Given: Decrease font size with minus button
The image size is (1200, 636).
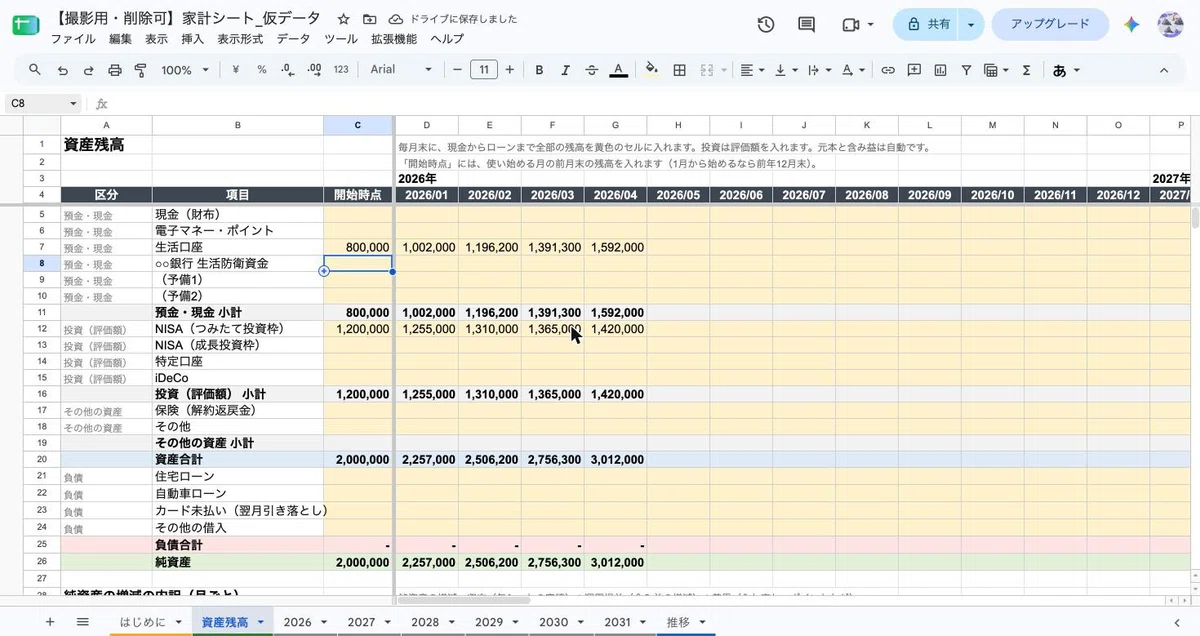Looking at the screenshot, I should [457, 70].
